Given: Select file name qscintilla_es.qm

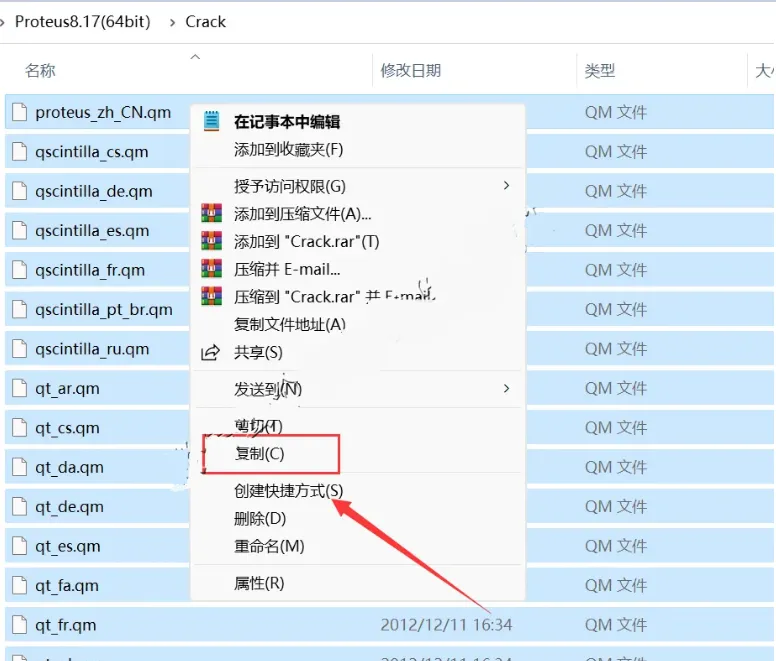Looking at the screenshot, I should (x=92, y=231).
